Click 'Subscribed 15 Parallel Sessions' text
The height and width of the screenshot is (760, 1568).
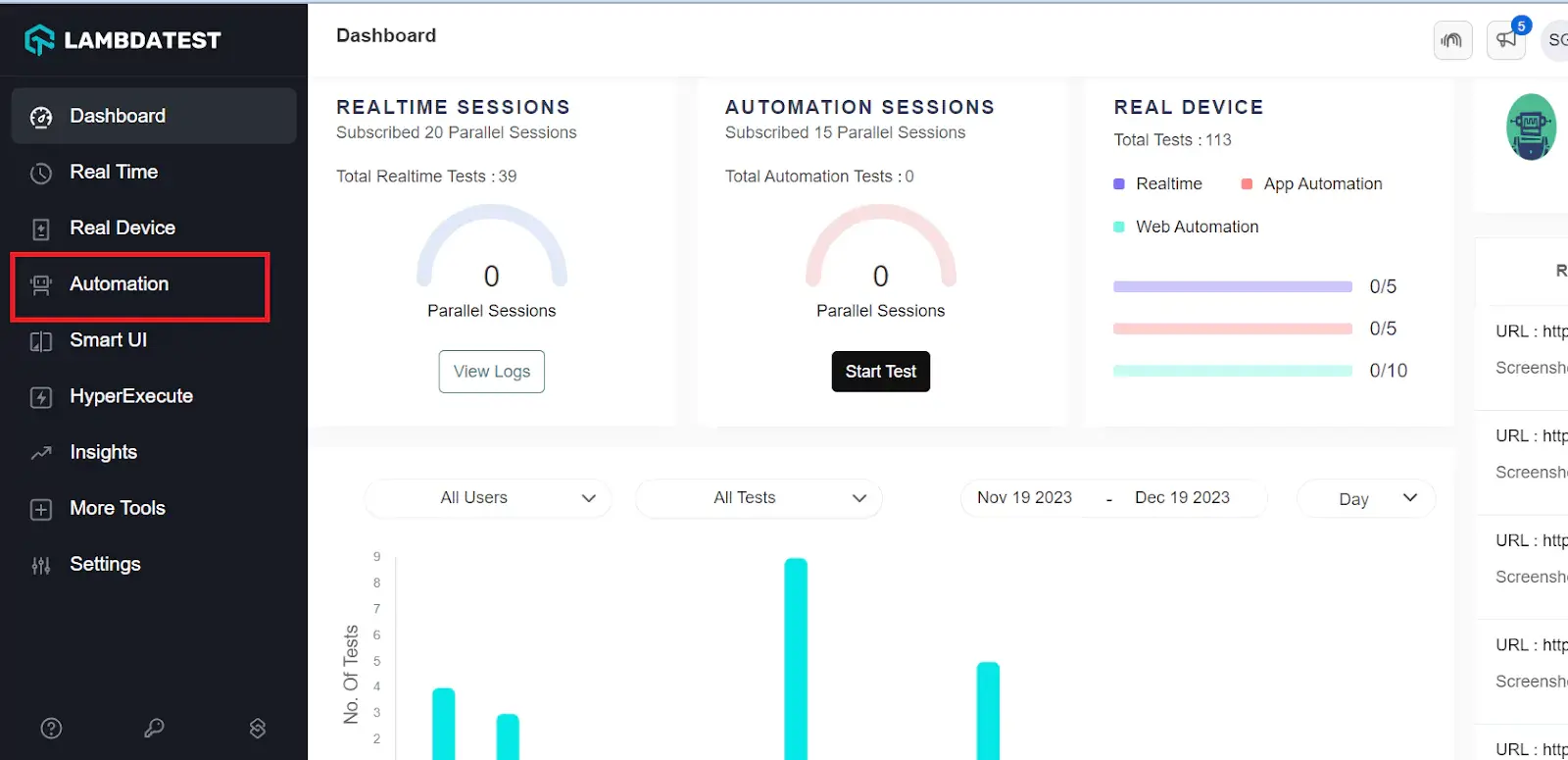point(845,132)
